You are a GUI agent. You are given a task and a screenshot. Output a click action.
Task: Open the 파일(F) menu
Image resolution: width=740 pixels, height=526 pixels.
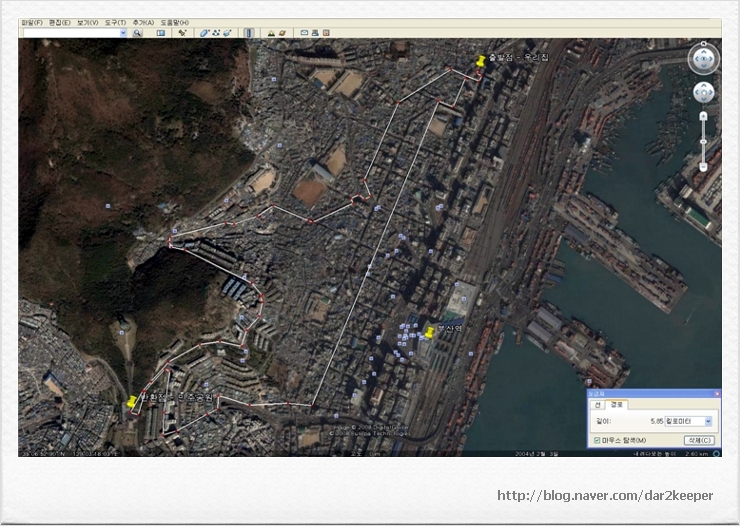click(32, 22)
